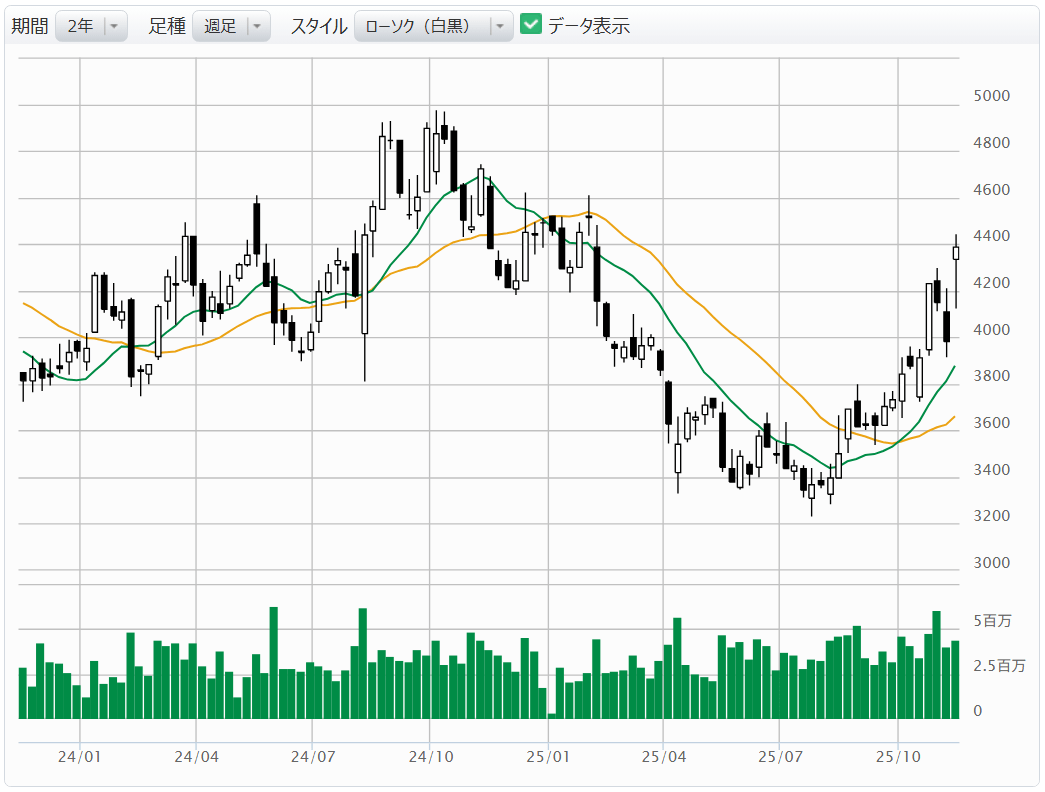Click the 24/10 date axis label
The height and width of the screenshot is (792, 1045).
(429, 759)
